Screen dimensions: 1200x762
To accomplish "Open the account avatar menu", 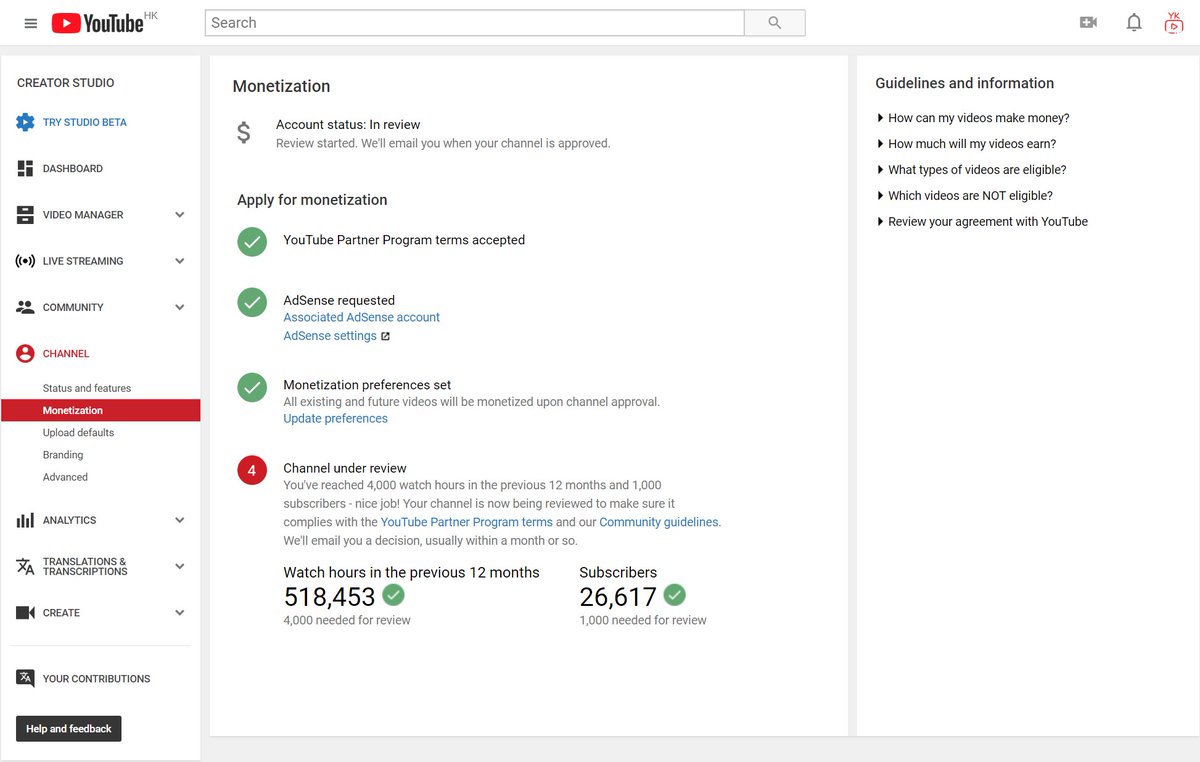I will [x=1174, y=22].
